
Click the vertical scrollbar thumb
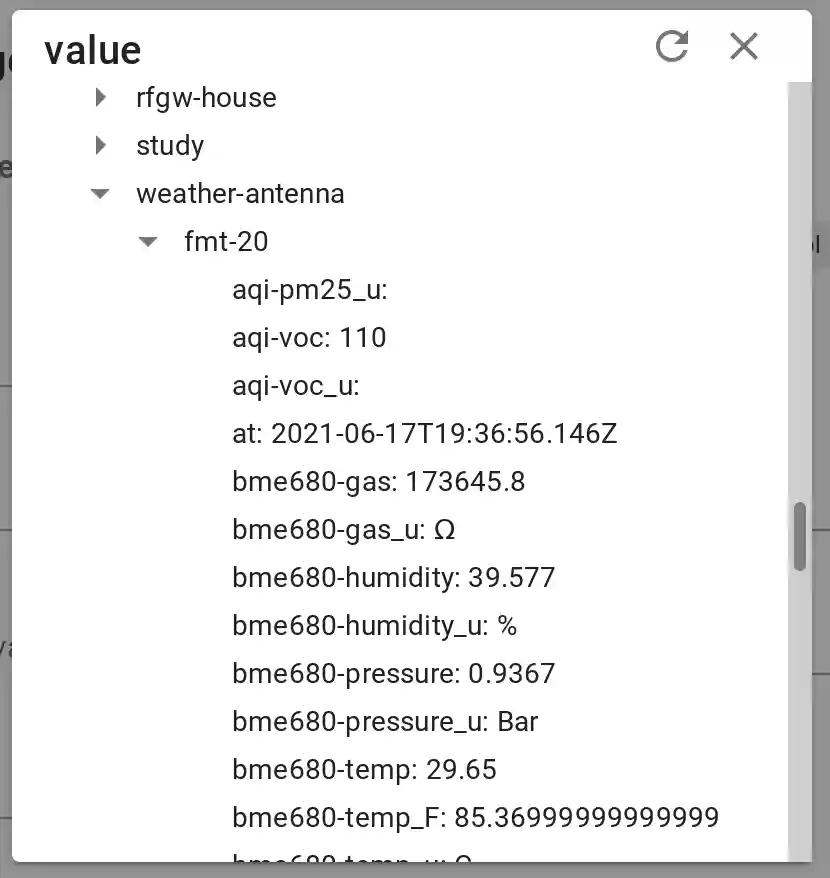click(x=799, y=537)
